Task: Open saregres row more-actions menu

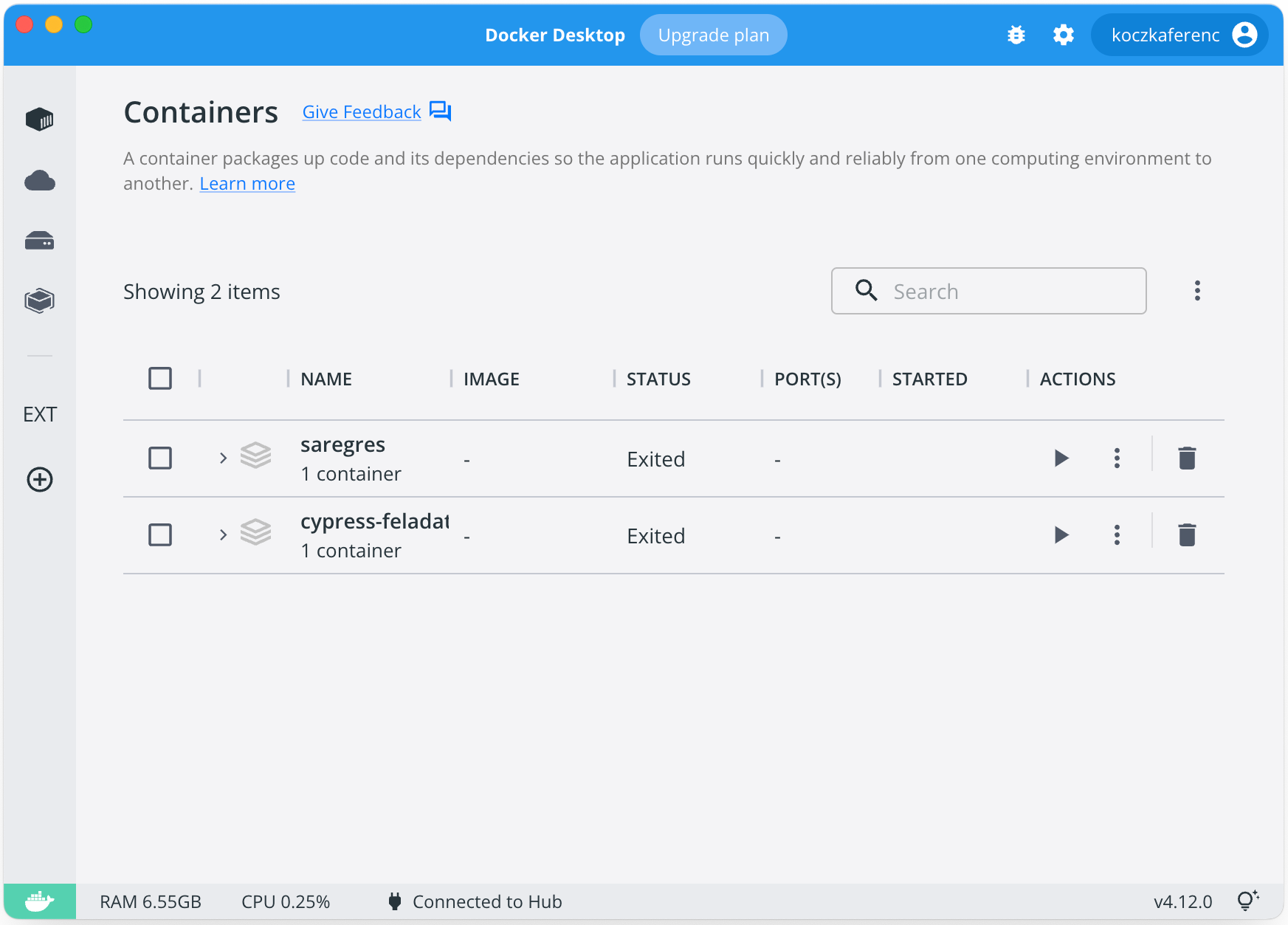Action: coord(1117,458)
